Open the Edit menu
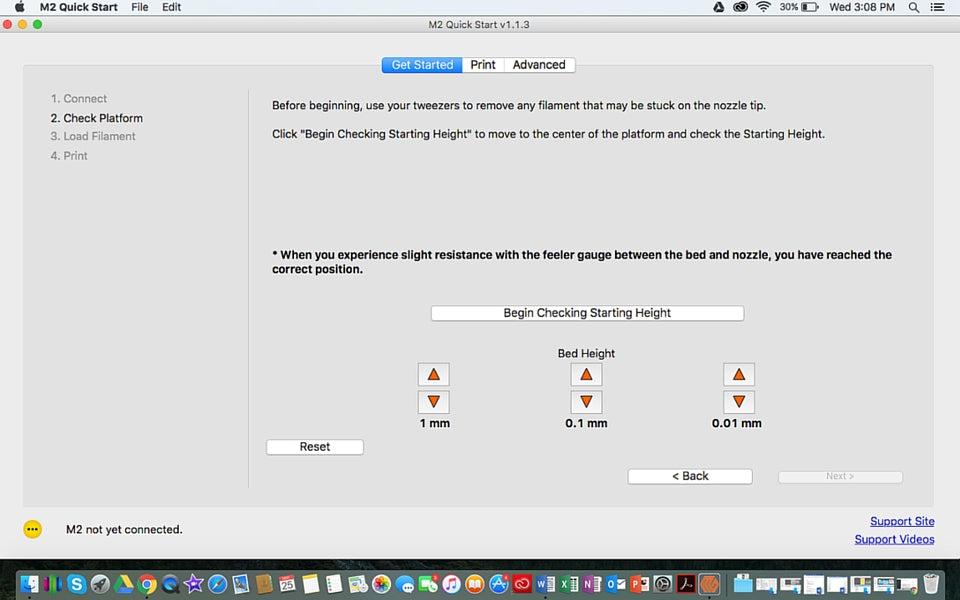 [172, 7]
